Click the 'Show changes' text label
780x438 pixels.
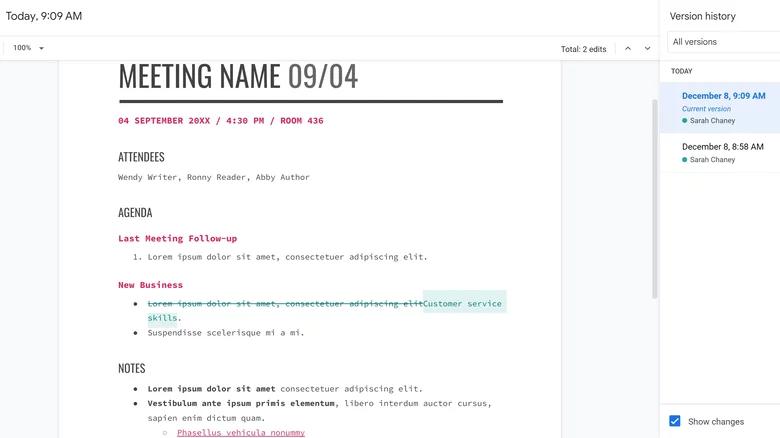pyautogui.click(x=716, y=422)
